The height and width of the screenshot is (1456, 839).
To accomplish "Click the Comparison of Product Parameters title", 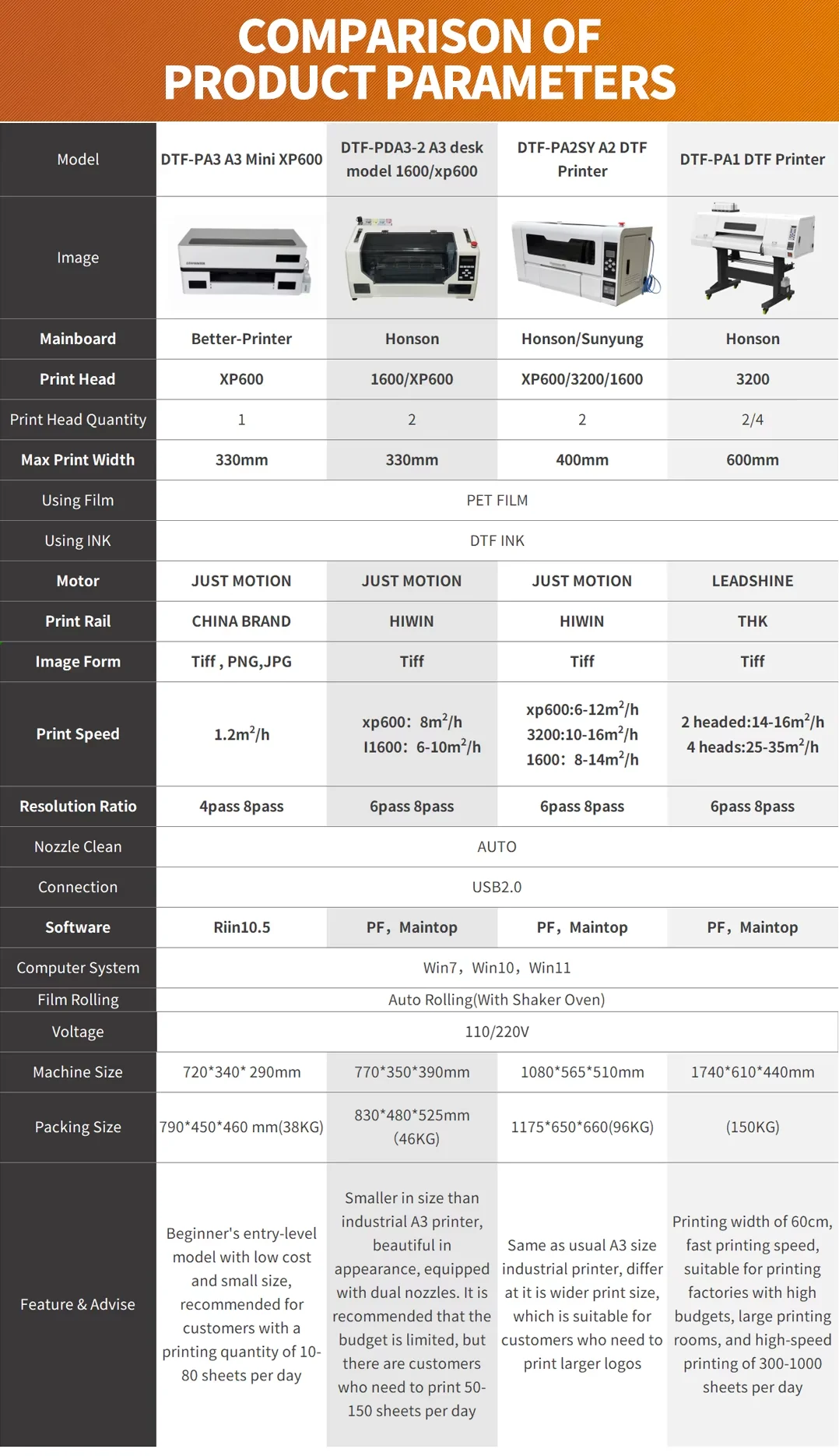I will [x=419, y=59].
